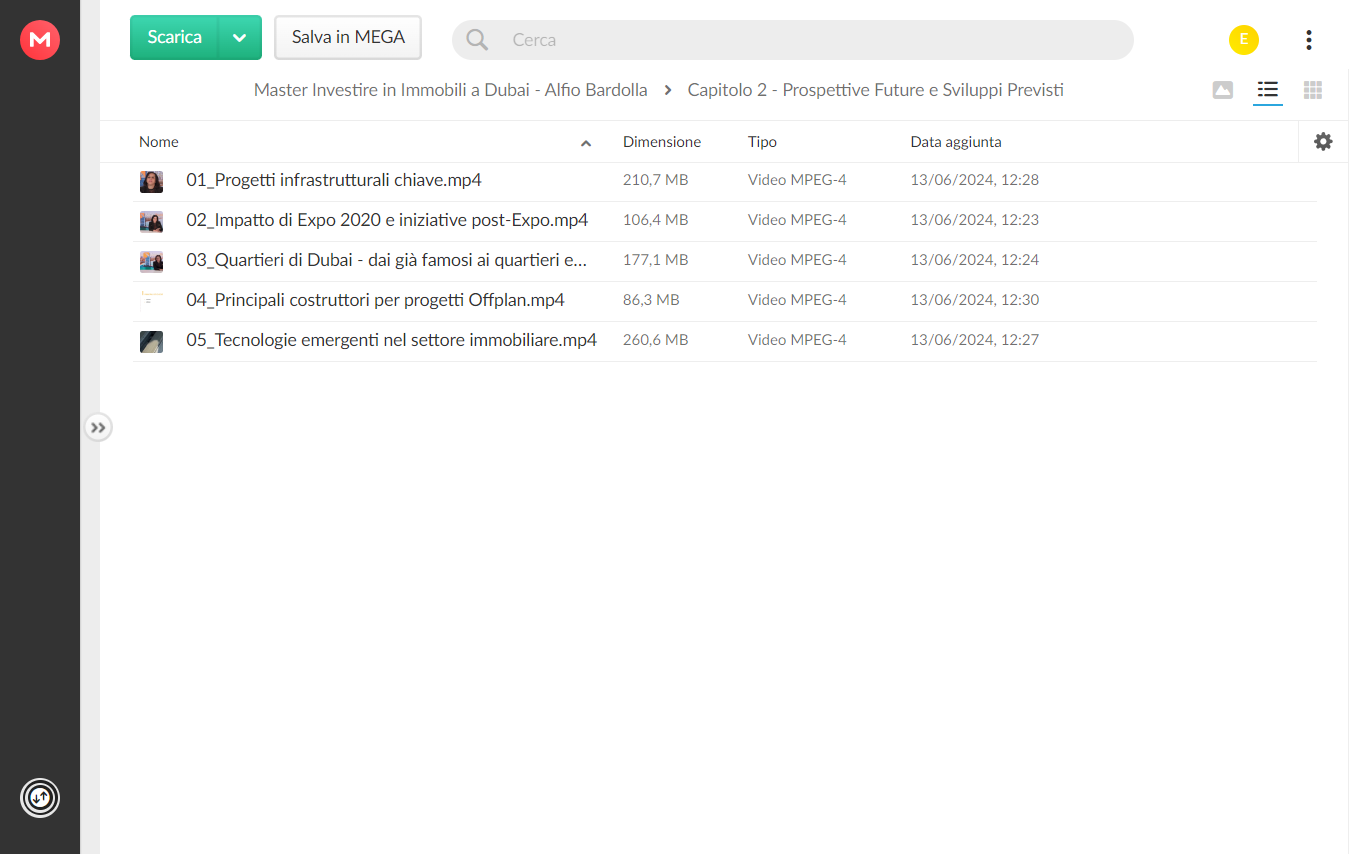Viewport: 1349px width, 854px height.
Task: Click the search magnifier icon
Action: (478, 40)
